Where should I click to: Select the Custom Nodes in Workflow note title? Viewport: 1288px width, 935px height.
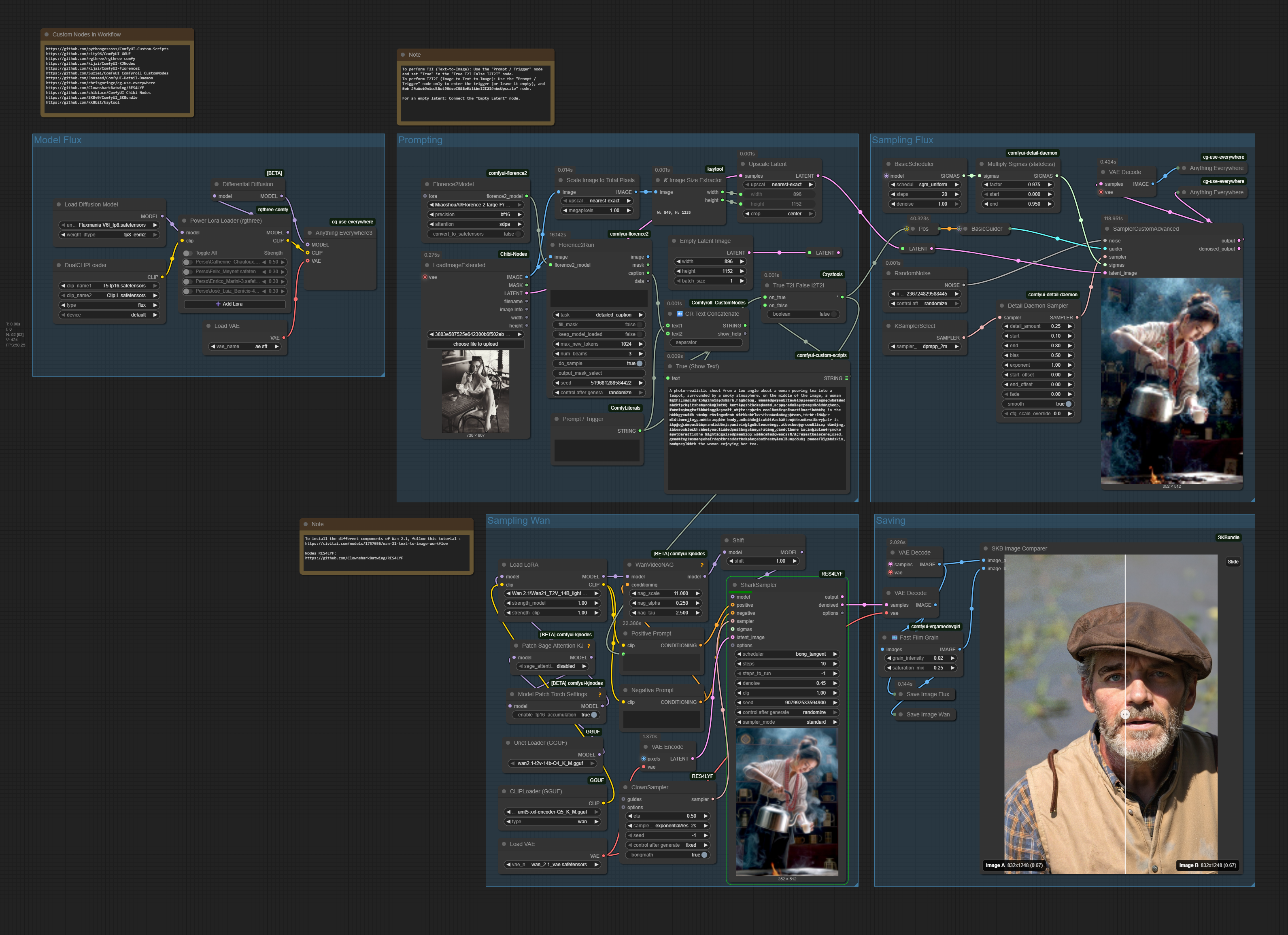click(86, 35)
